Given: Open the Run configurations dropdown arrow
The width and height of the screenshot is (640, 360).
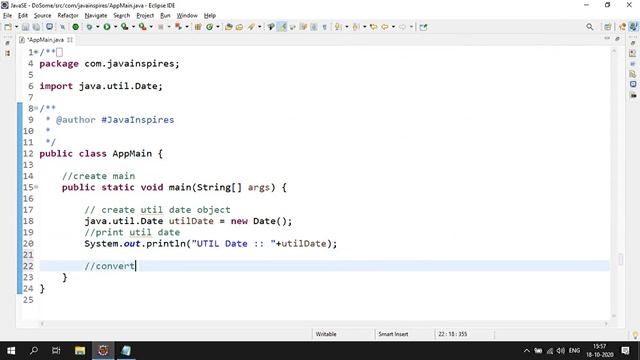Looking at the screenshot, I should click(115, 27).
